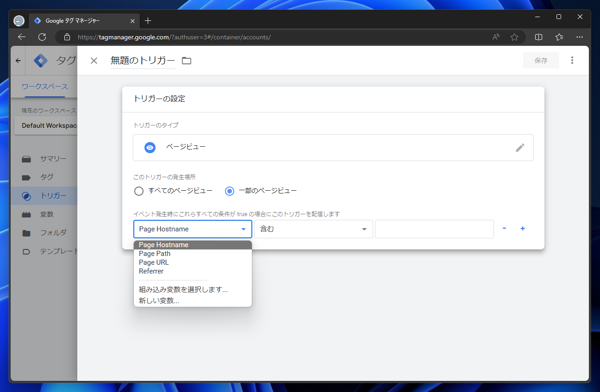The height and width of the screenshot is (392, 600).
Task: Close the untitled trigger panel
Action: pos(94,60)
